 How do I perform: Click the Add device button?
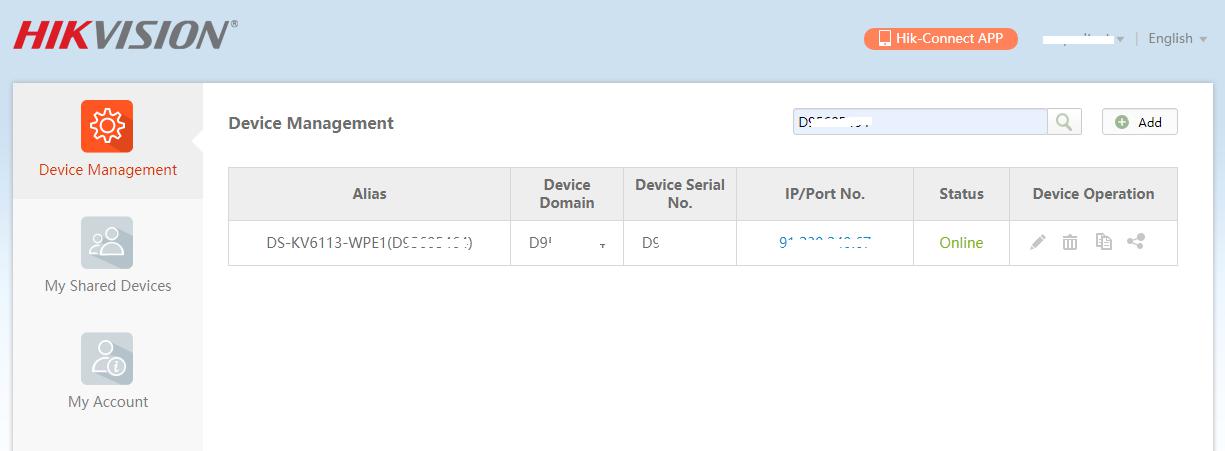[1139, 122]
